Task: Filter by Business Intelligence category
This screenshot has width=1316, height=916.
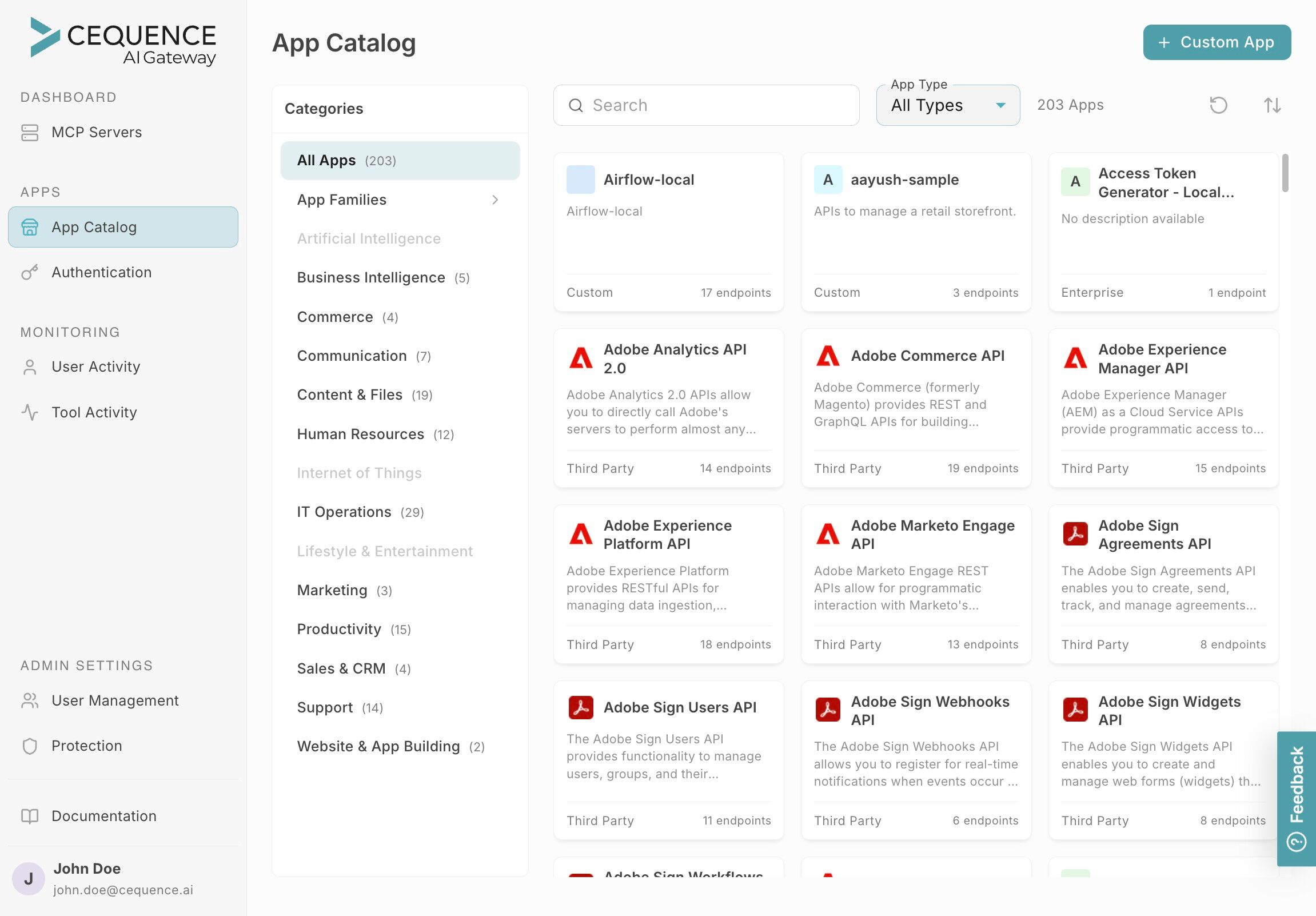Action: [371, 277]
